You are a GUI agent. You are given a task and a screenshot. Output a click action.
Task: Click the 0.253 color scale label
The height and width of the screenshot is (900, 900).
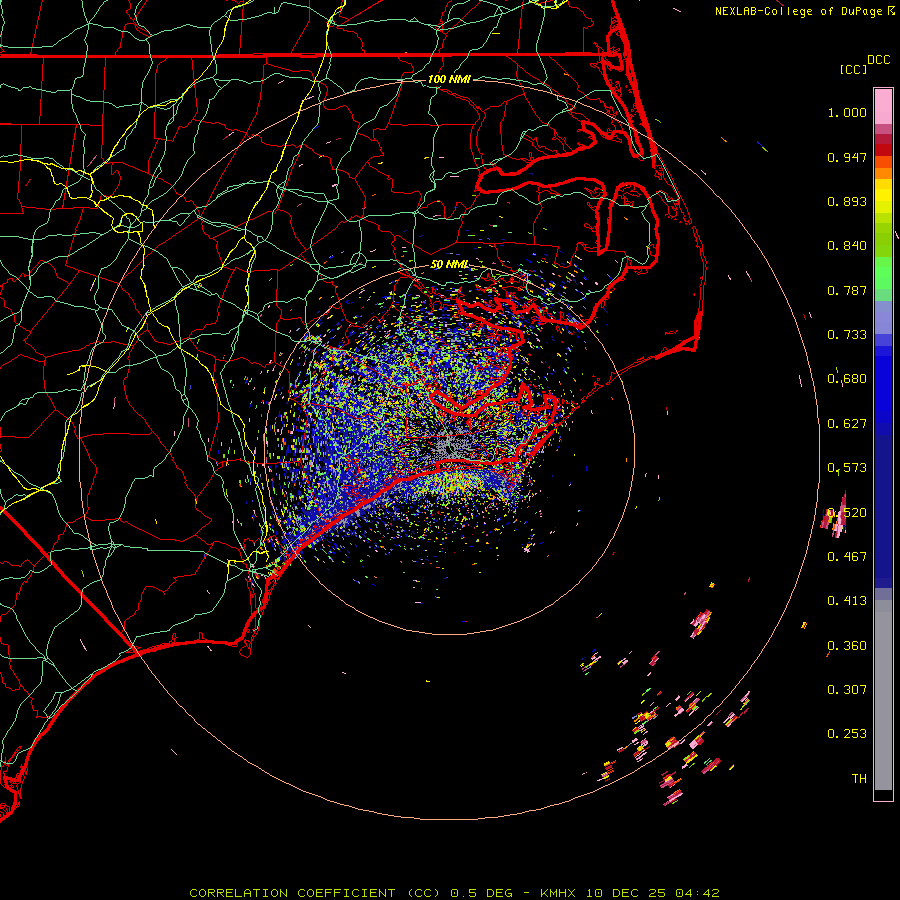pyautogui.click(x=847, y=734)
